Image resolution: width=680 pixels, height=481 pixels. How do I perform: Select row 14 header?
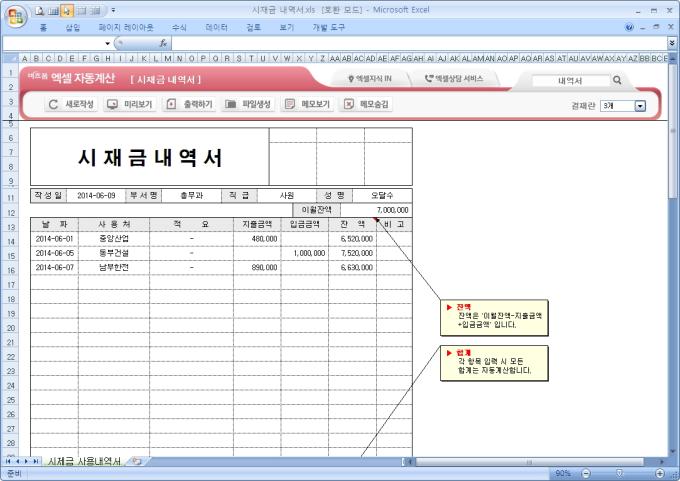(x=10, y=242)
